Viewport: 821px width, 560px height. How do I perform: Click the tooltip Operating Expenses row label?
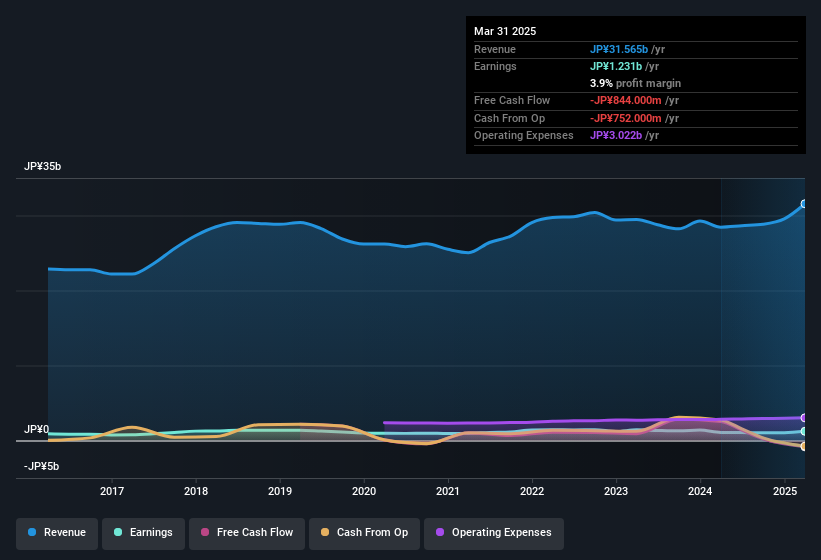(524, 136)
